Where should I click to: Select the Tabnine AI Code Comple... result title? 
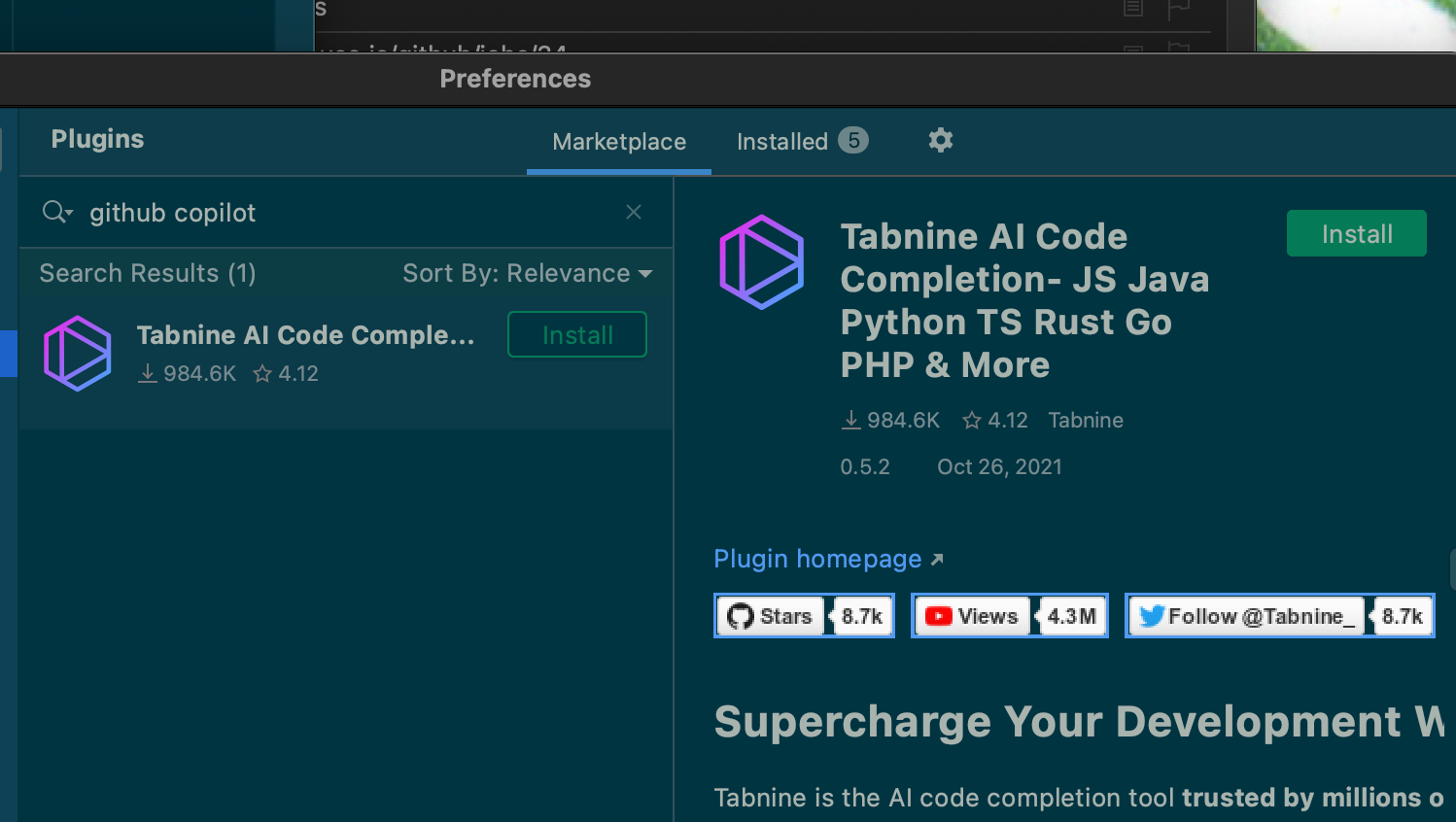pos(305,335)
